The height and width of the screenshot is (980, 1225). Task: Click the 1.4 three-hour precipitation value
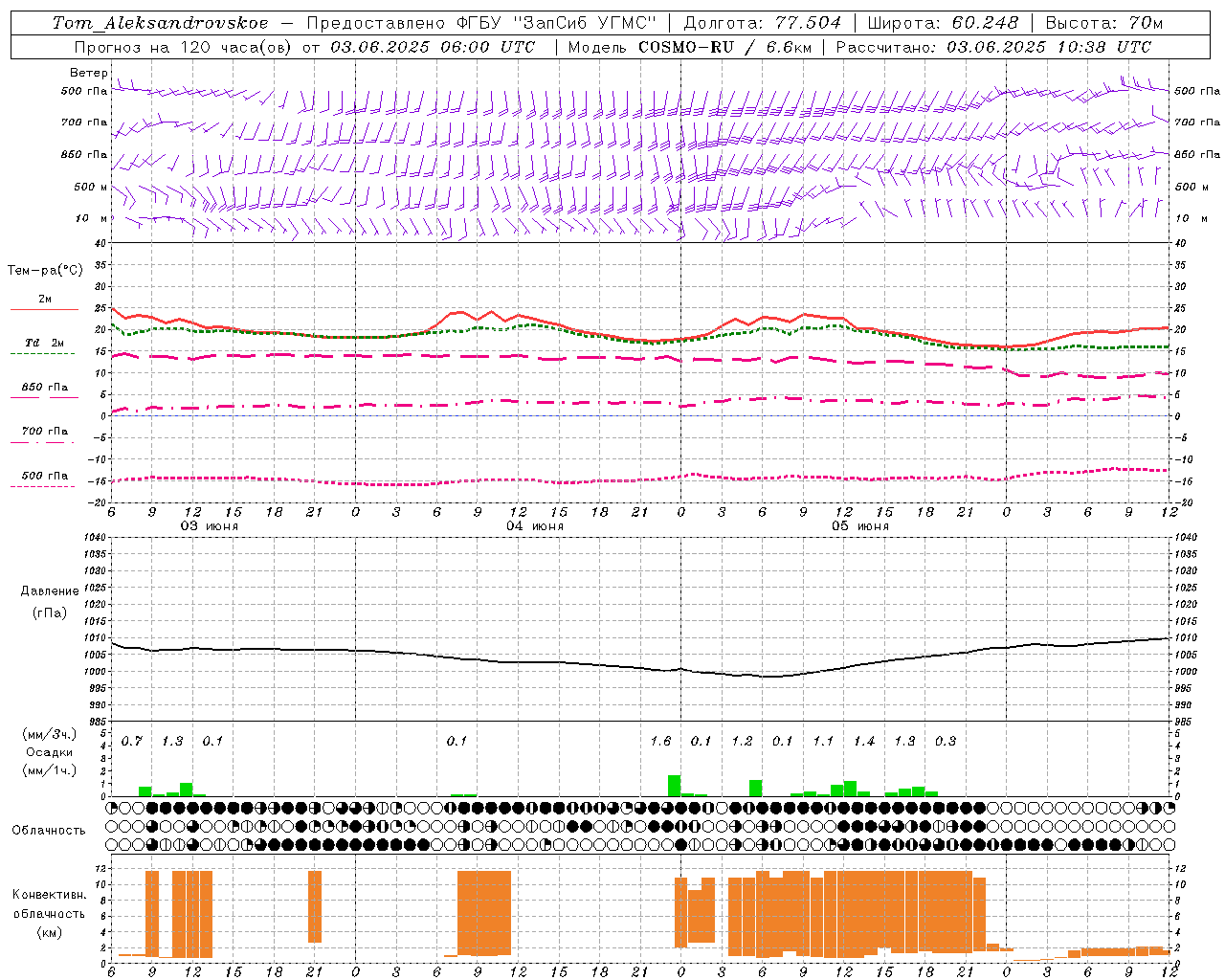coord(864,742)
